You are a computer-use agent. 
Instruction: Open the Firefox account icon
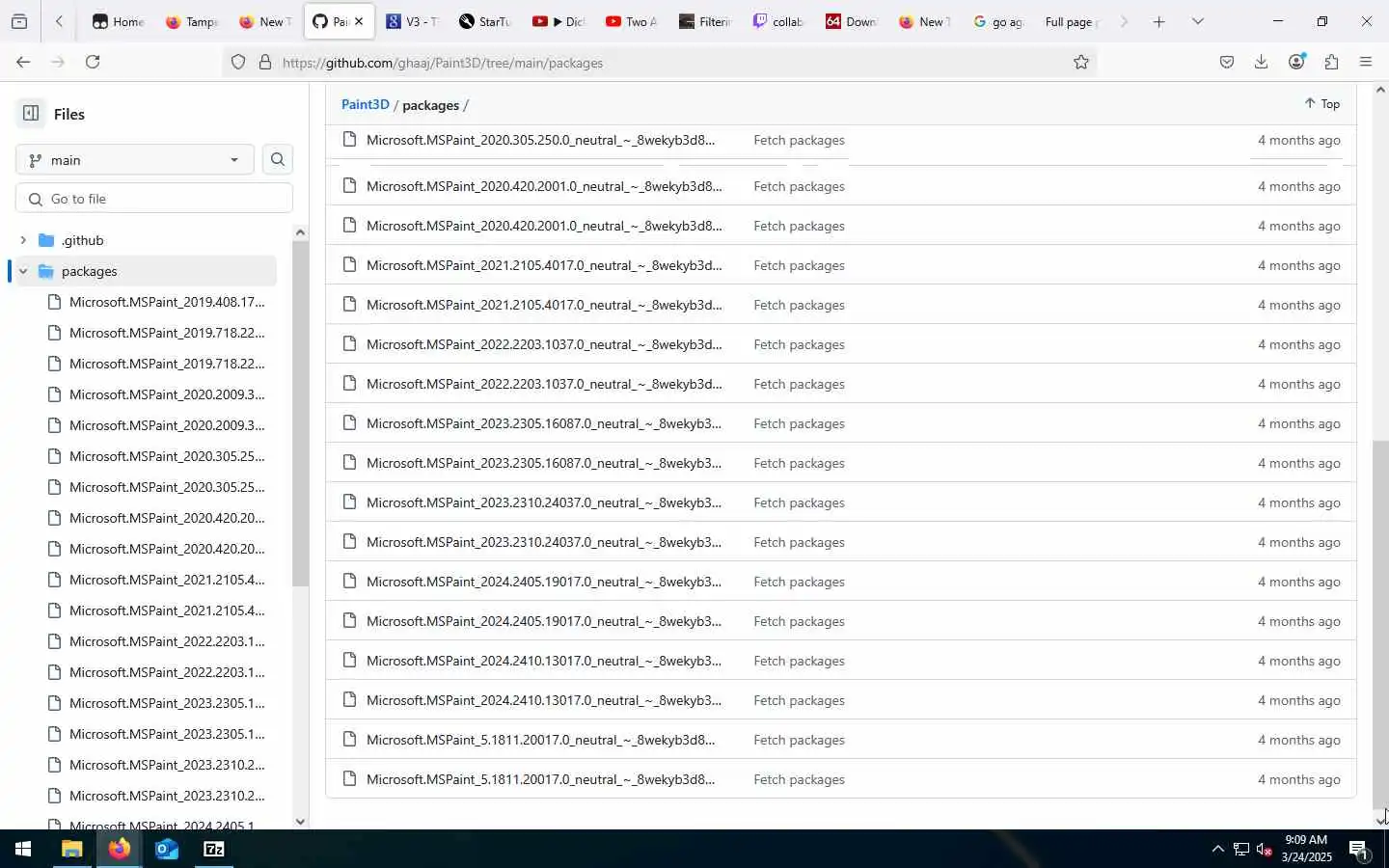click(1296, 62)
